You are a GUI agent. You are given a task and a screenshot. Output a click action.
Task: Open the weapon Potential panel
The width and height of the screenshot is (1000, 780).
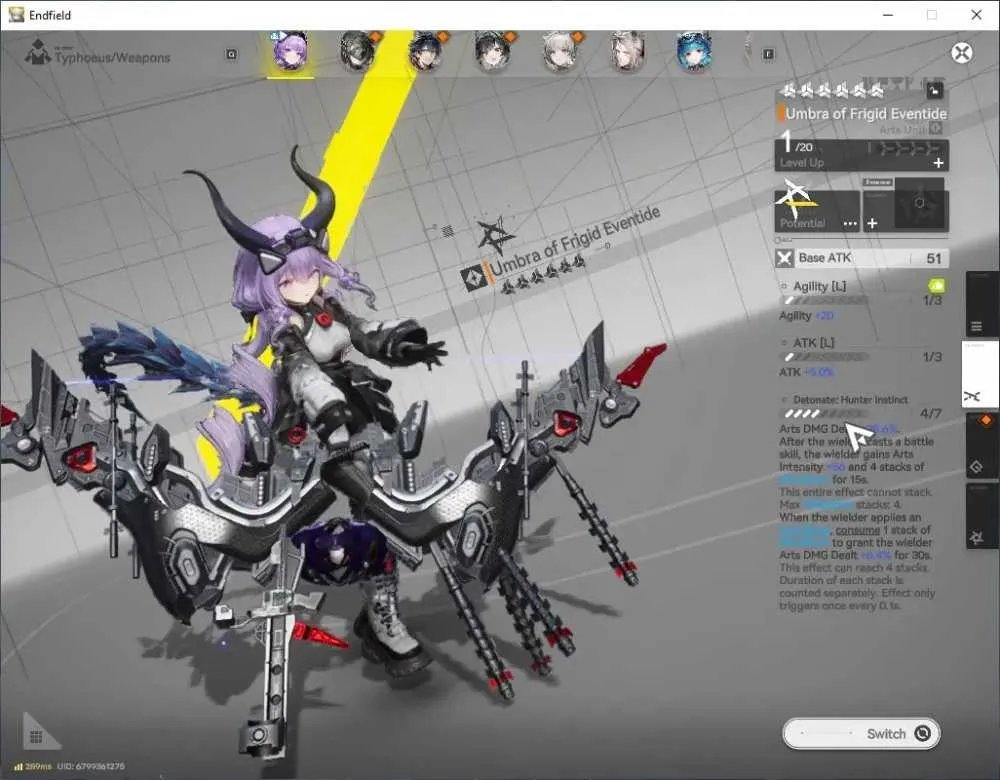pyautogui.click(x=818, y=209)
